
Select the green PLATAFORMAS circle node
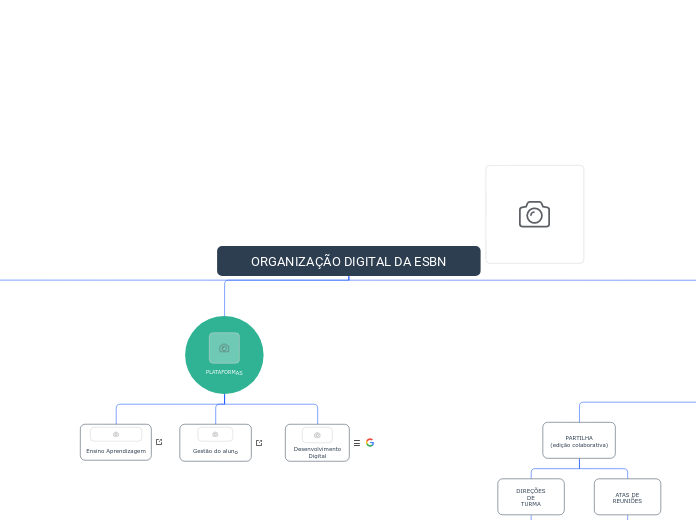[224, 355]
